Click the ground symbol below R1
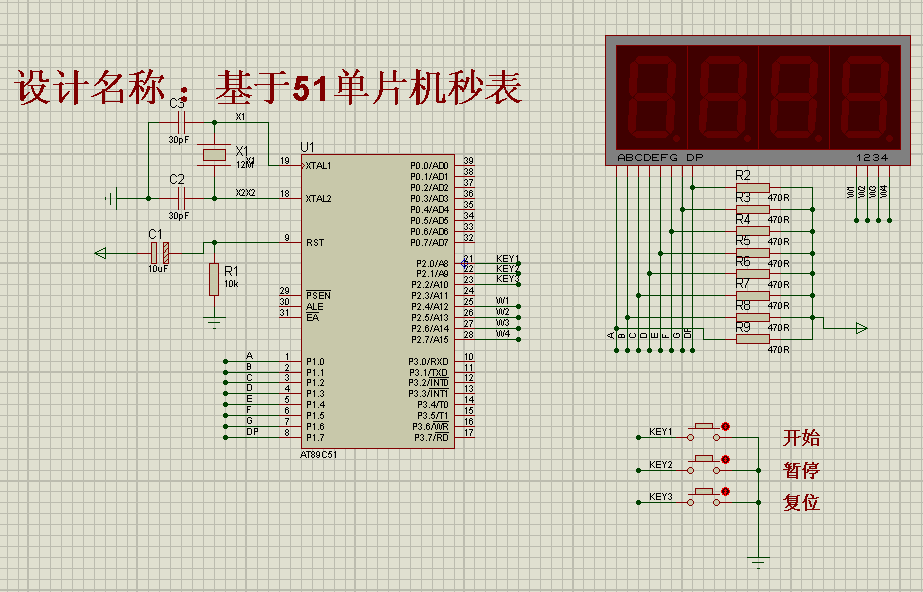 click(213, 322)
